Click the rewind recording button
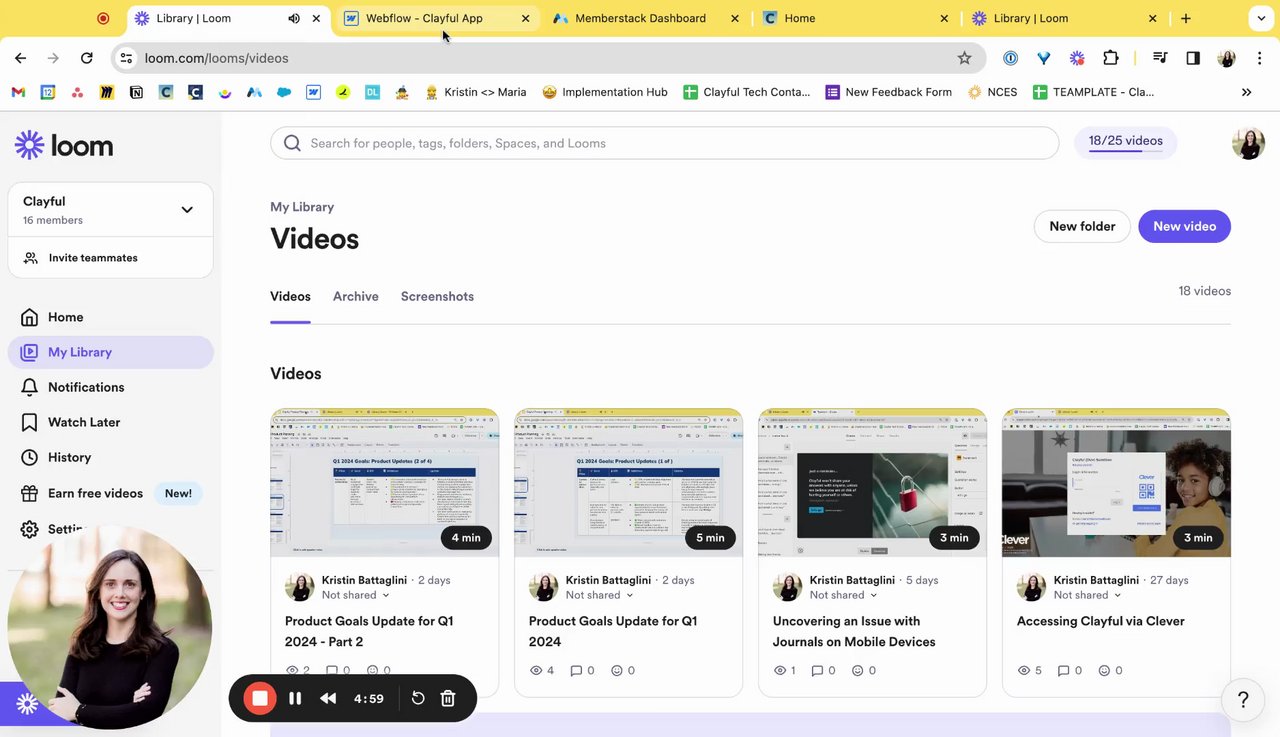The height and width of the screenshot is (737, 1280). click(x=328, y=698)
